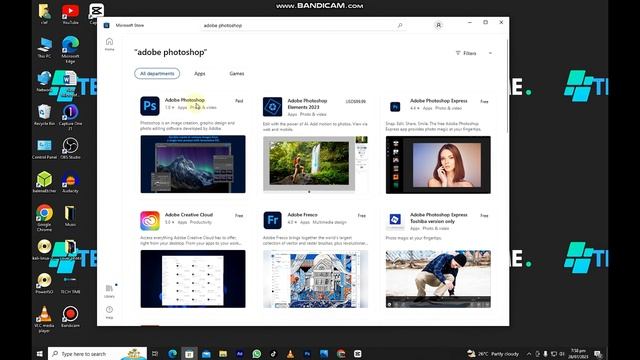
Task: Click the Photoshop Express Toshiba version icon
Action: coord(395,220)
